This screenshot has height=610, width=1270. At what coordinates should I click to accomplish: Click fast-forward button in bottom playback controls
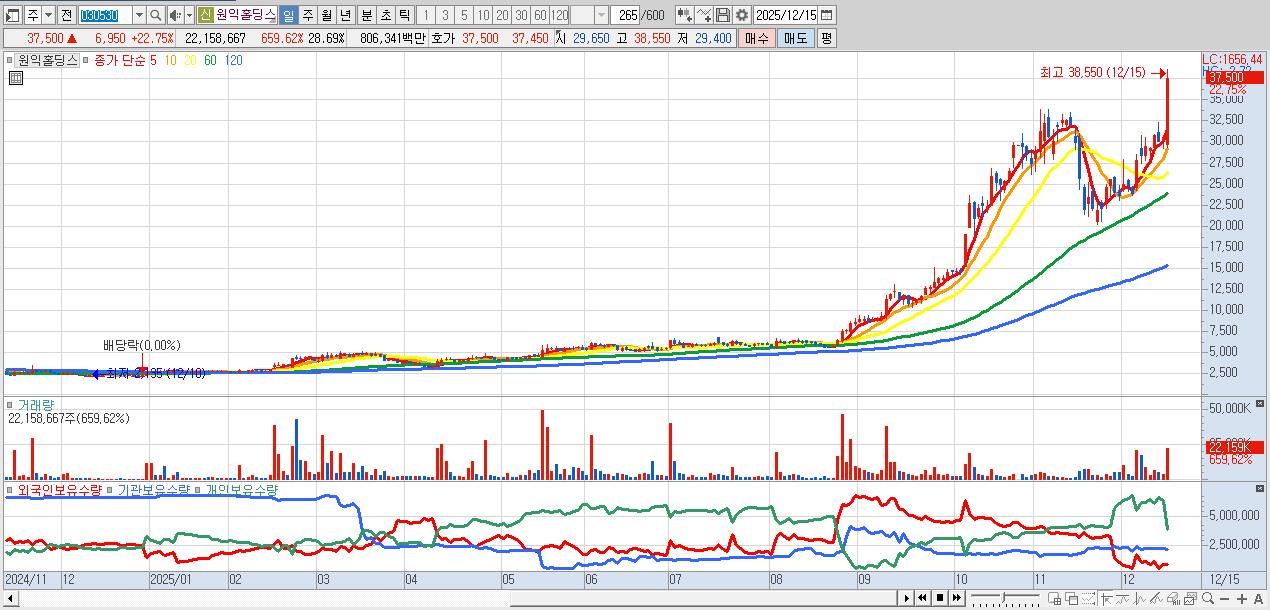click(957, 598)
